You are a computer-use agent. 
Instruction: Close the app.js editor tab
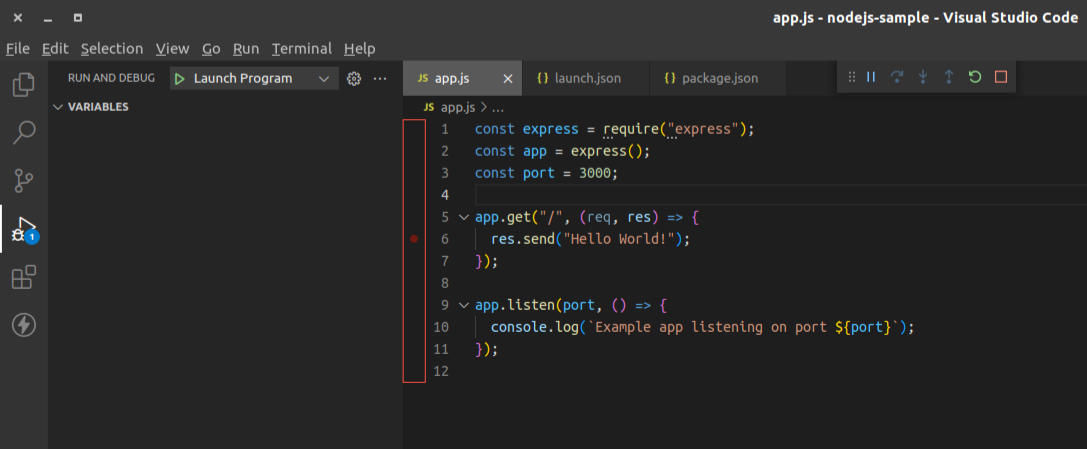tap(507, 79)
